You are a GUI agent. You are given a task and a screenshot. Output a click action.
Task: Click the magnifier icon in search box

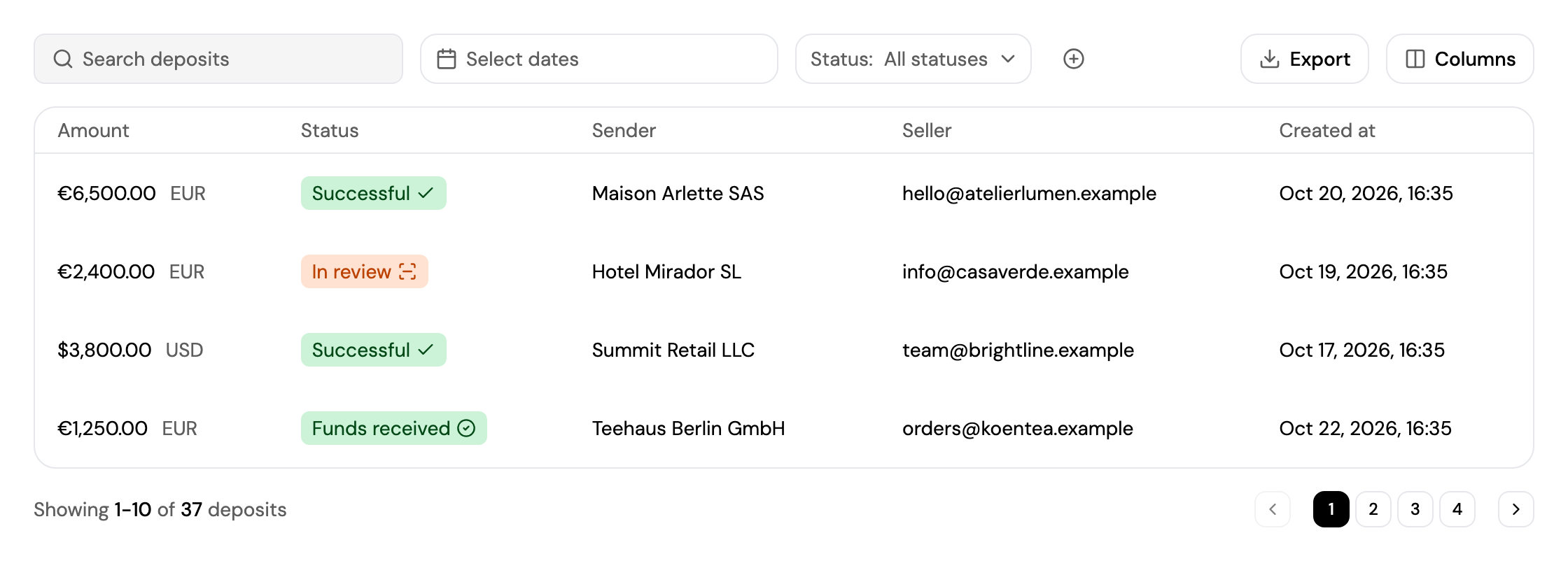click(63, 59)
